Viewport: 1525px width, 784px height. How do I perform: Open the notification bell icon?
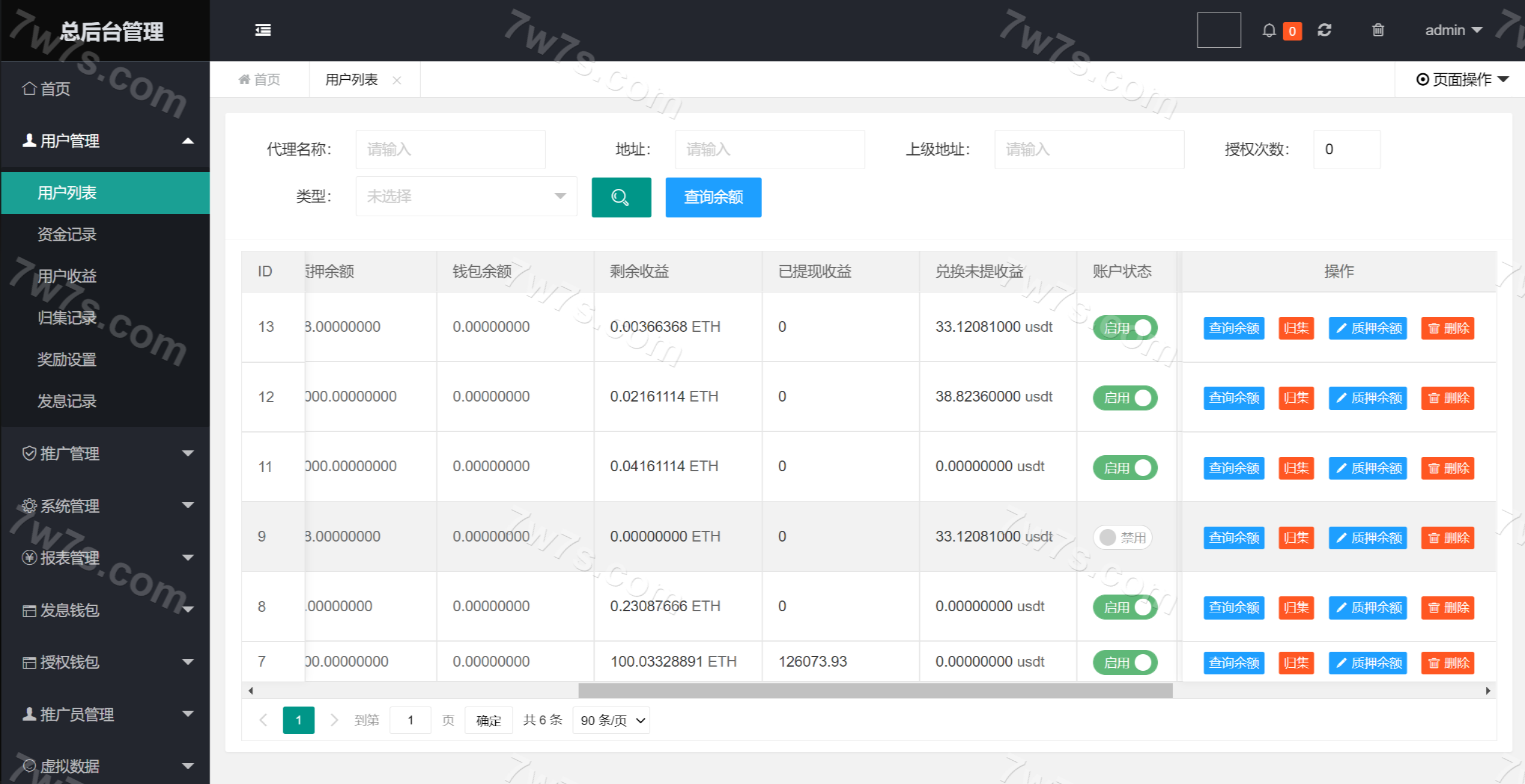coord(1269,30)
